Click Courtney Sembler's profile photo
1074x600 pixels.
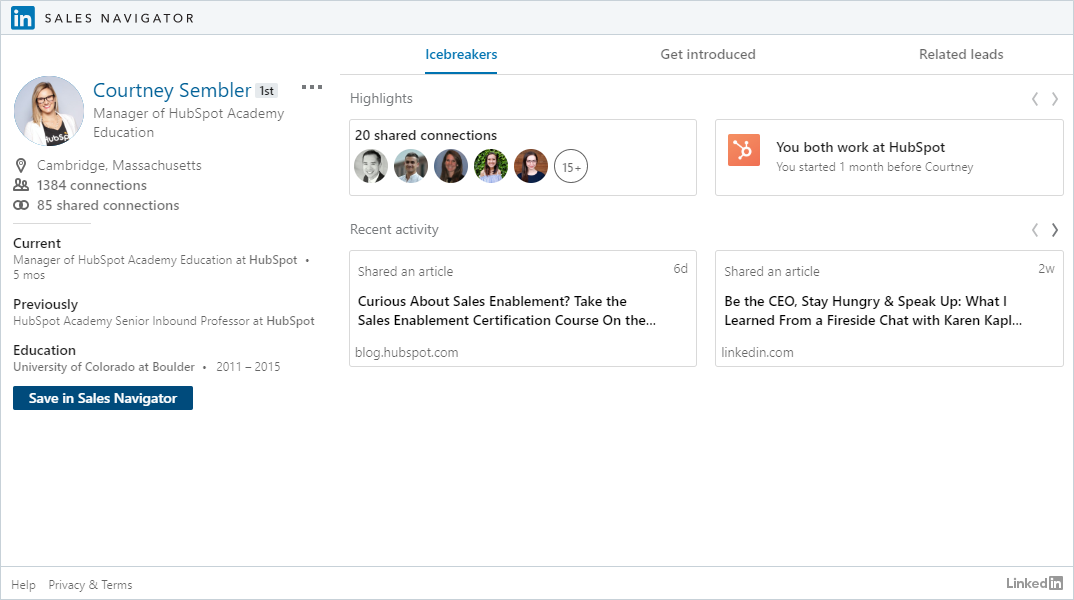[49, 111]
